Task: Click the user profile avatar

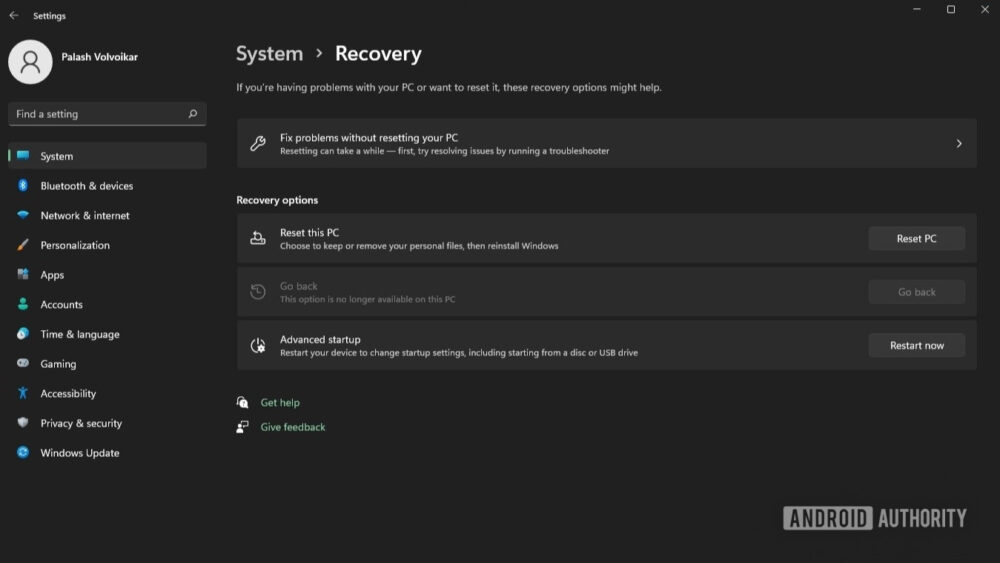Action: pos(30,62)
